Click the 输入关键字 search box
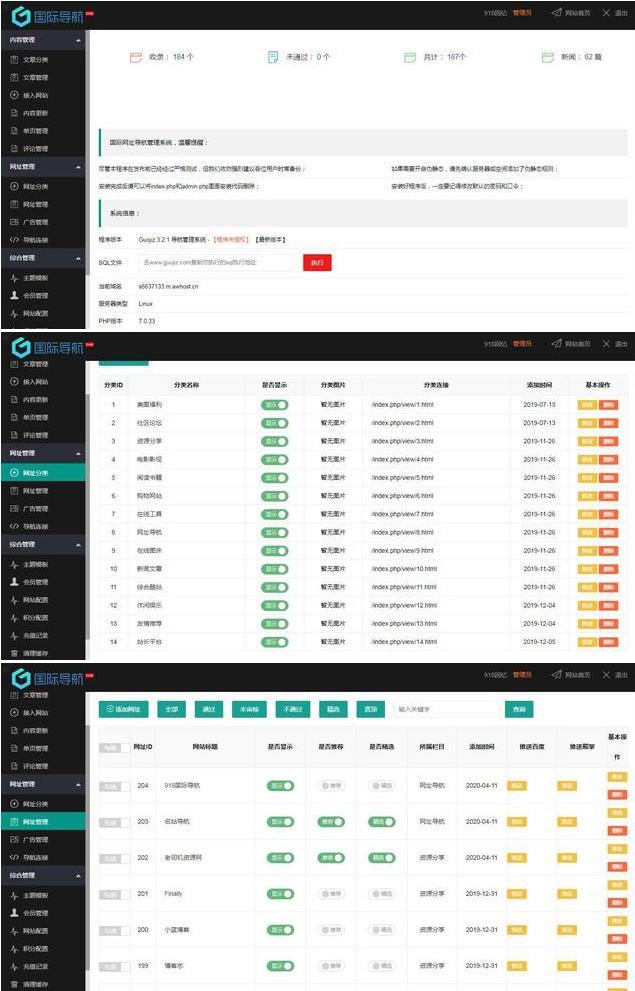The width and height of the screenshot is (635, 991). coord(445,709)
